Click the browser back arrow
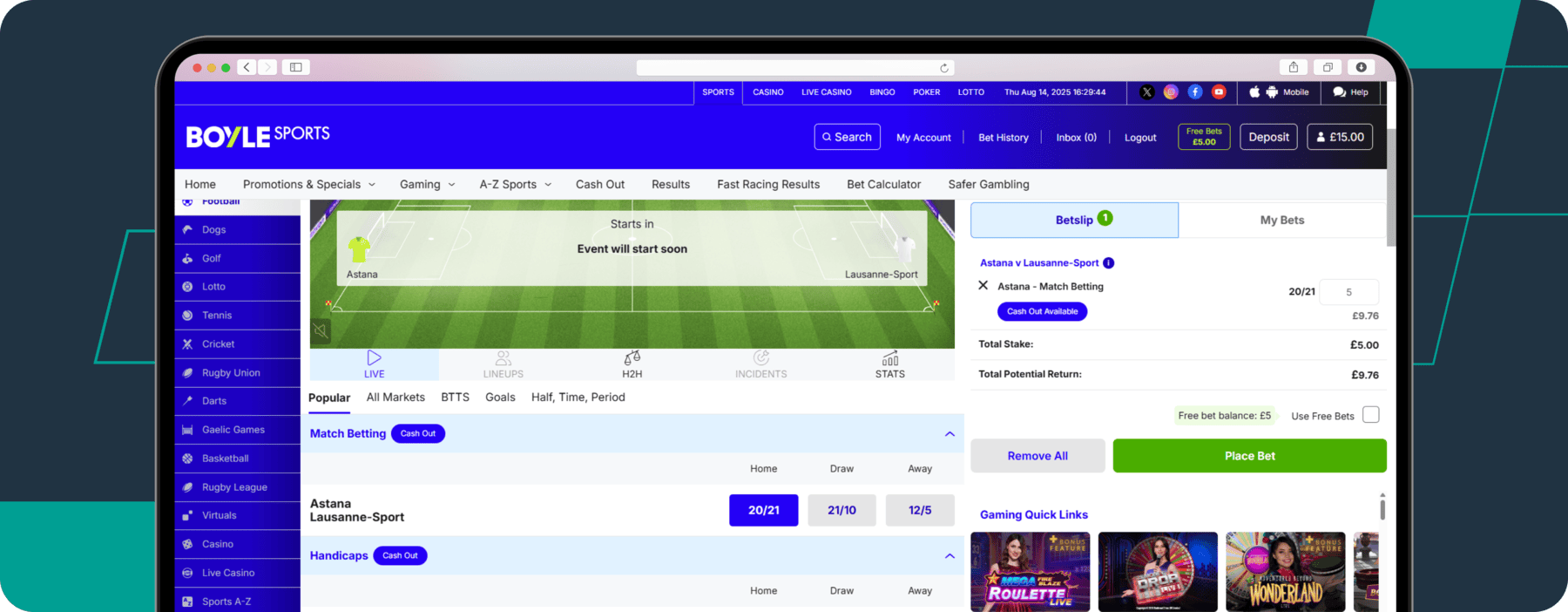 pyautogui.click(x=247, y=67)
